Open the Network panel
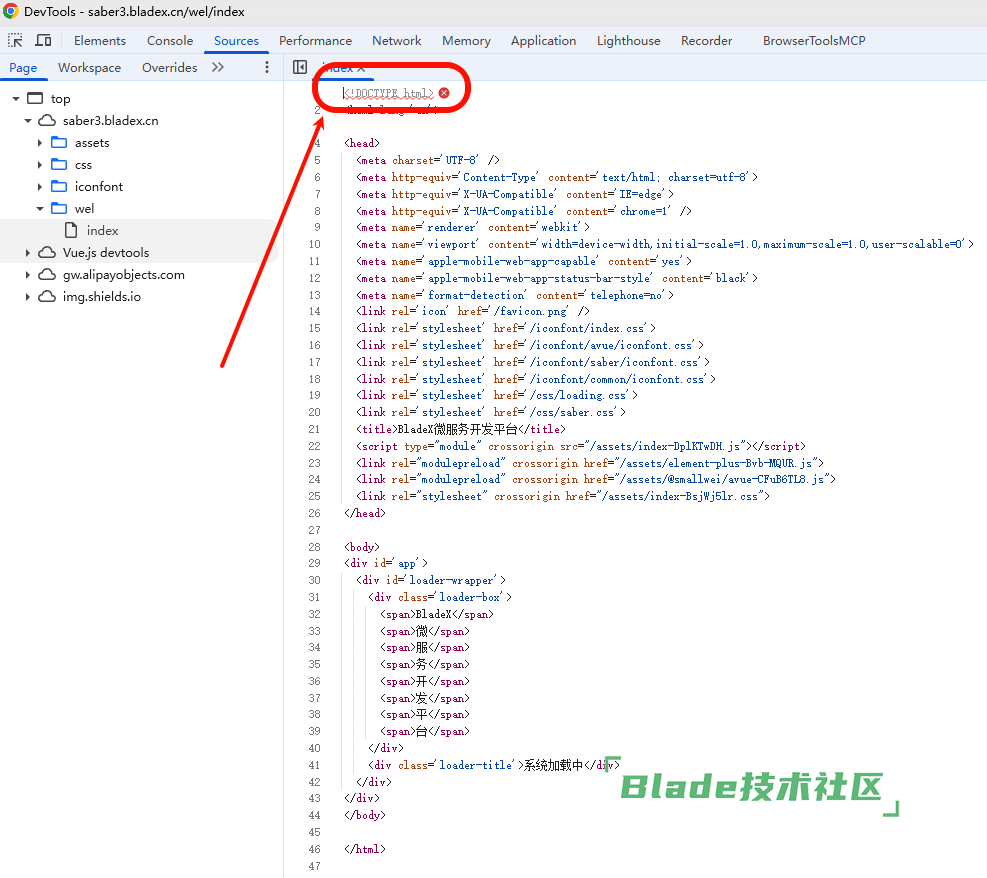Viewport: 987px width, 878px height. pos(397,41)
